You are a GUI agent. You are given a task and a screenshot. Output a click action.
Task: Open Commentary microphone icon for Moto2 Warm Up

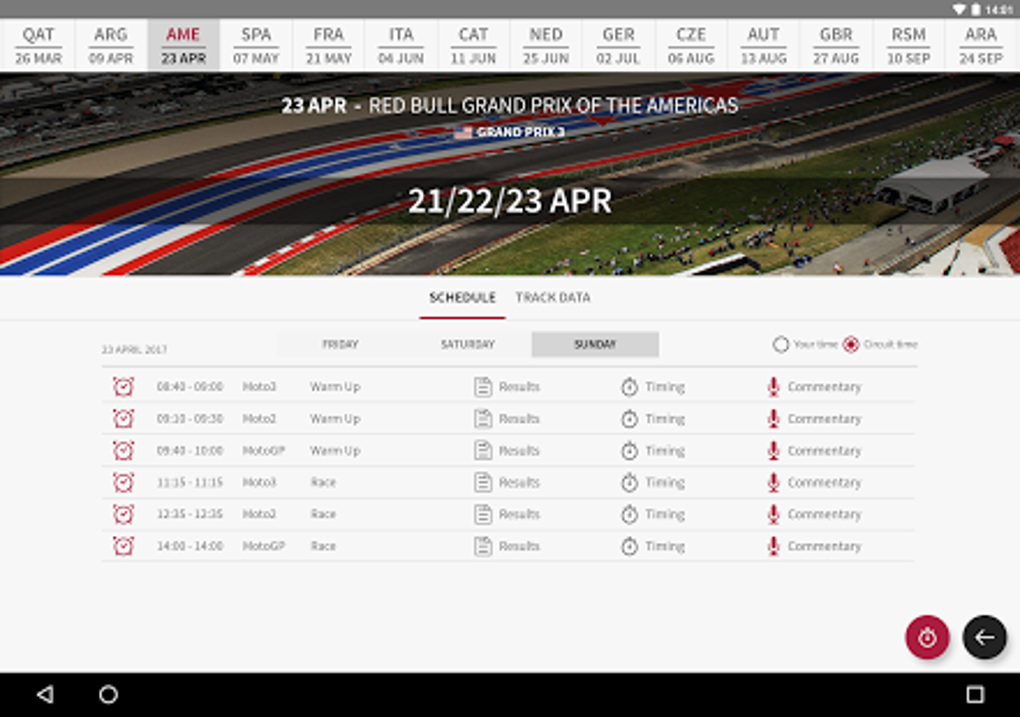tap(773, 418)
